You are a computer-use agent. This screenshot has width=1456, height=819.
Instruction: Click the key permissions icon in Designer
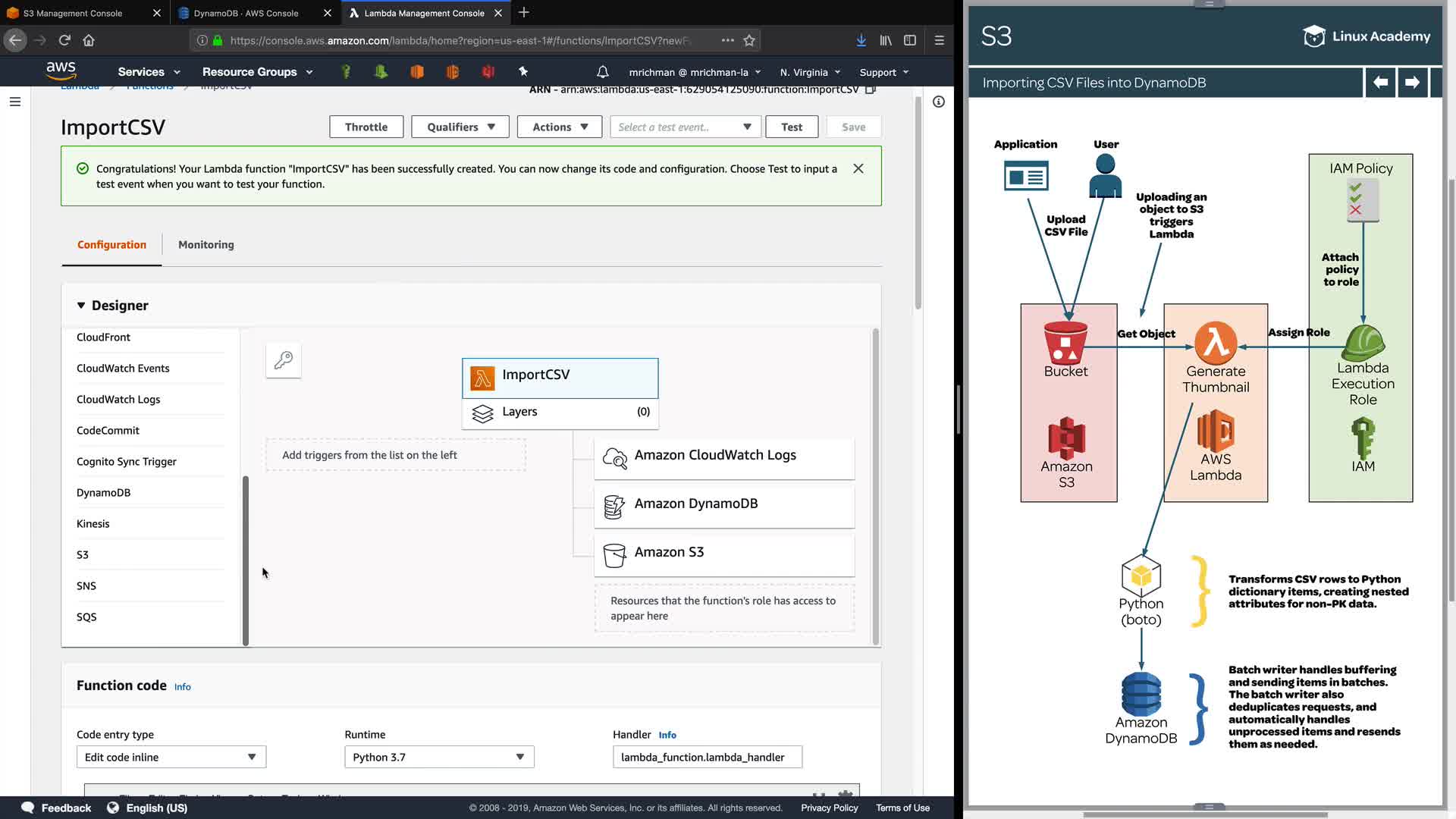click(284, 360)
